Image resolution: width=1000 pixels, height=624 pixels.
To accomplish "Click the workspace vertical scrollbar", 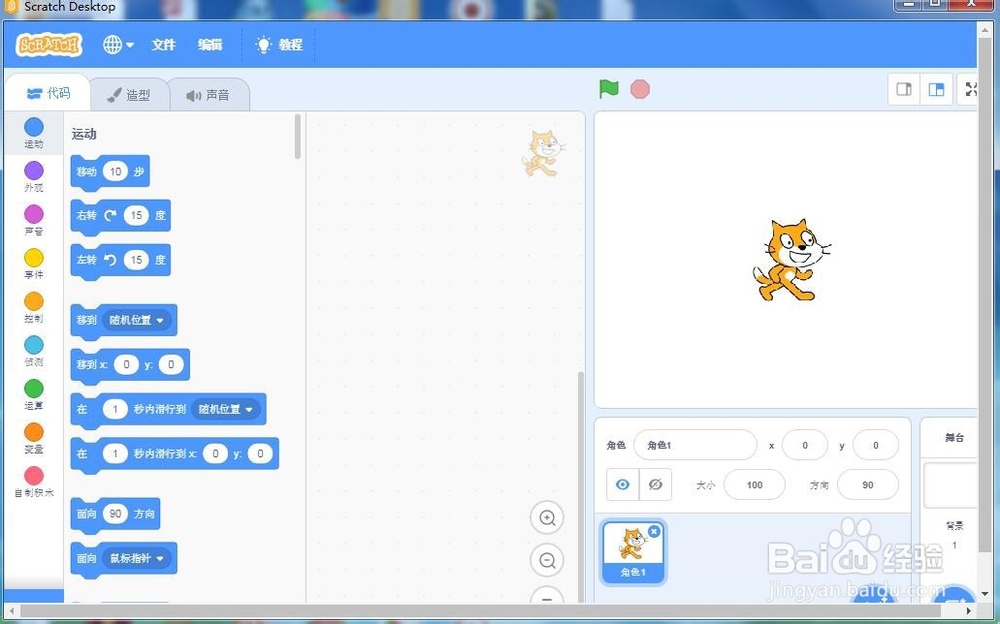I will point(580,486).
